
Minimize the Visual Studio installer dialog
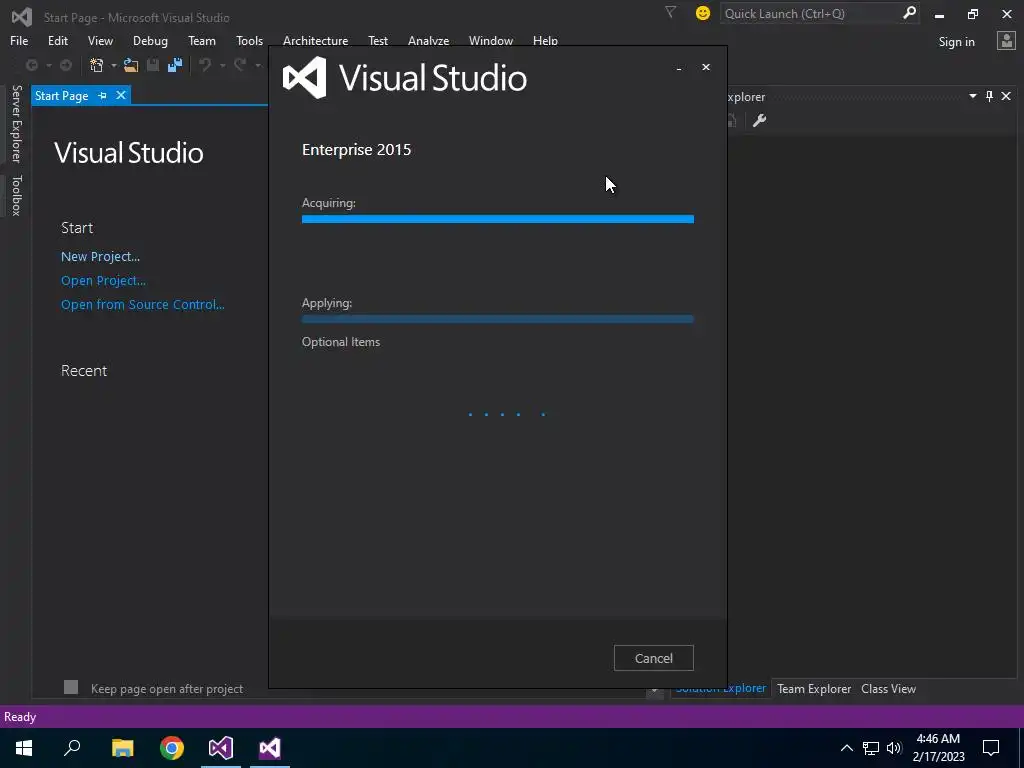(679, 68)
